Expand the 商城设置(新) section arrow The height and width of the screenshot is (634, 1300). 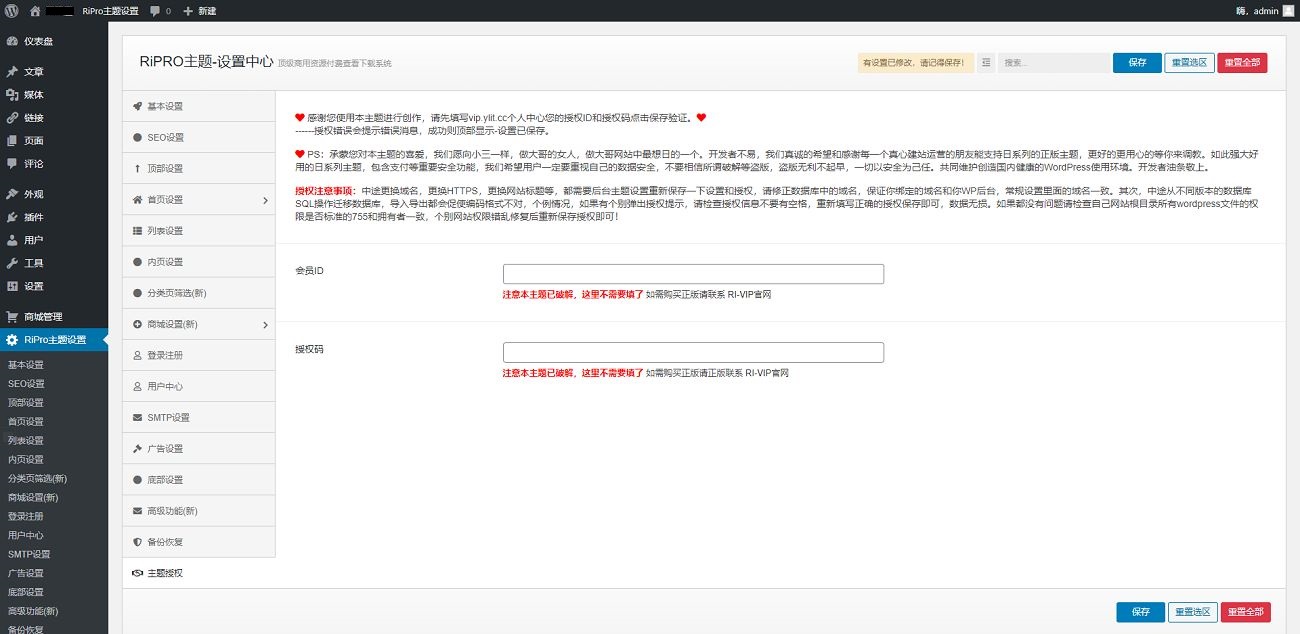click(x=265, y=324)
